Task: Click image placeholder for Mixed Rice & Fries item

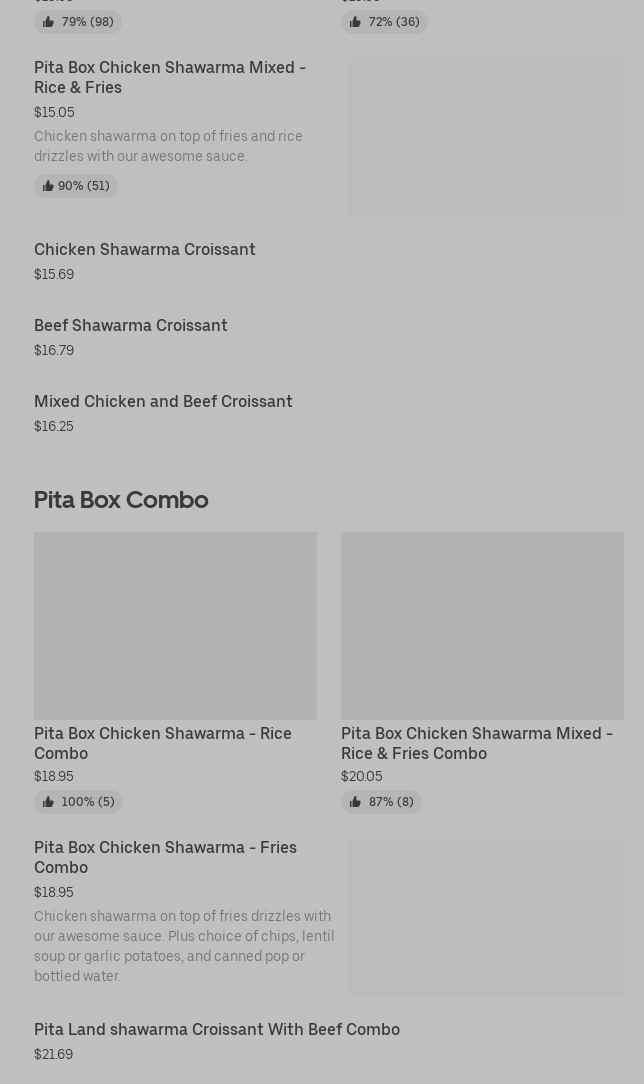Action: point(486,139)
